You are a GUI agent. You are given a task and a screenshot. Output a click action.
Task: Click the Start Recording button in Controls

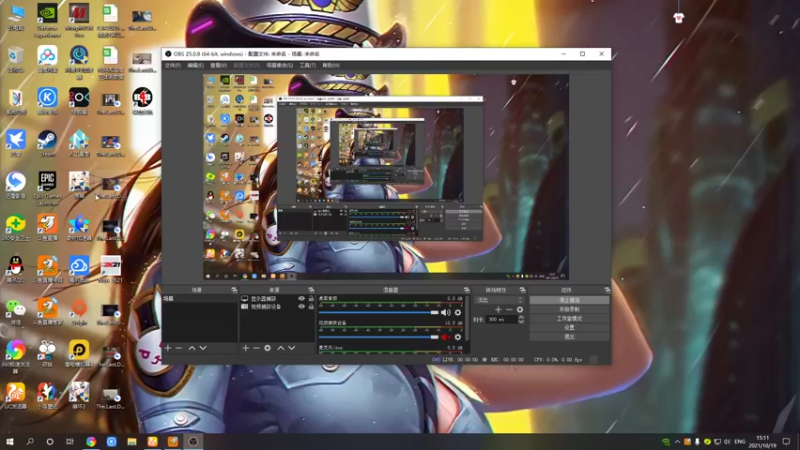point(569,309)
